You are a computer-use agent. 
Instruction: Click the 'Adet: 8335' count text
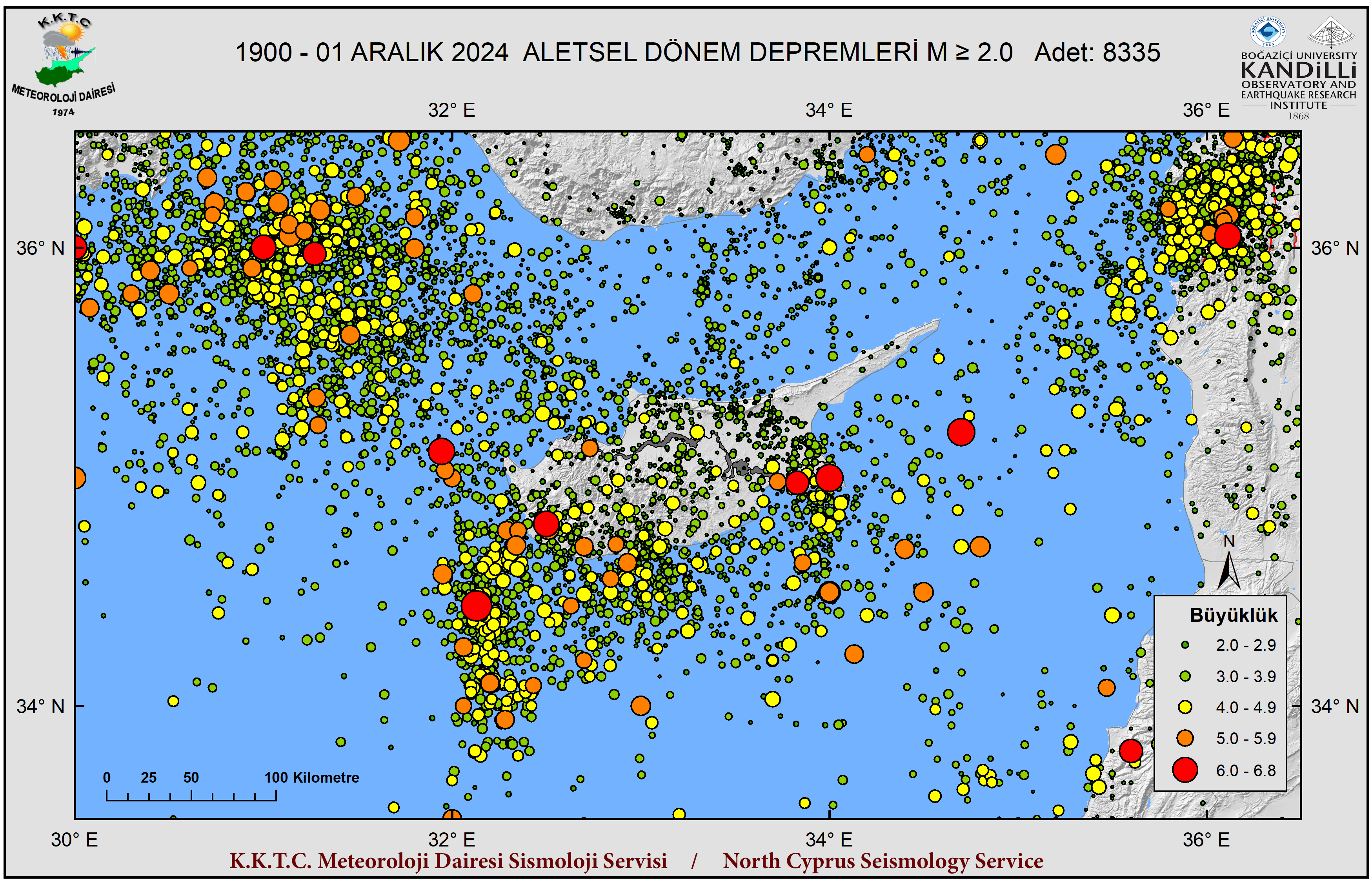(1097, 53)
